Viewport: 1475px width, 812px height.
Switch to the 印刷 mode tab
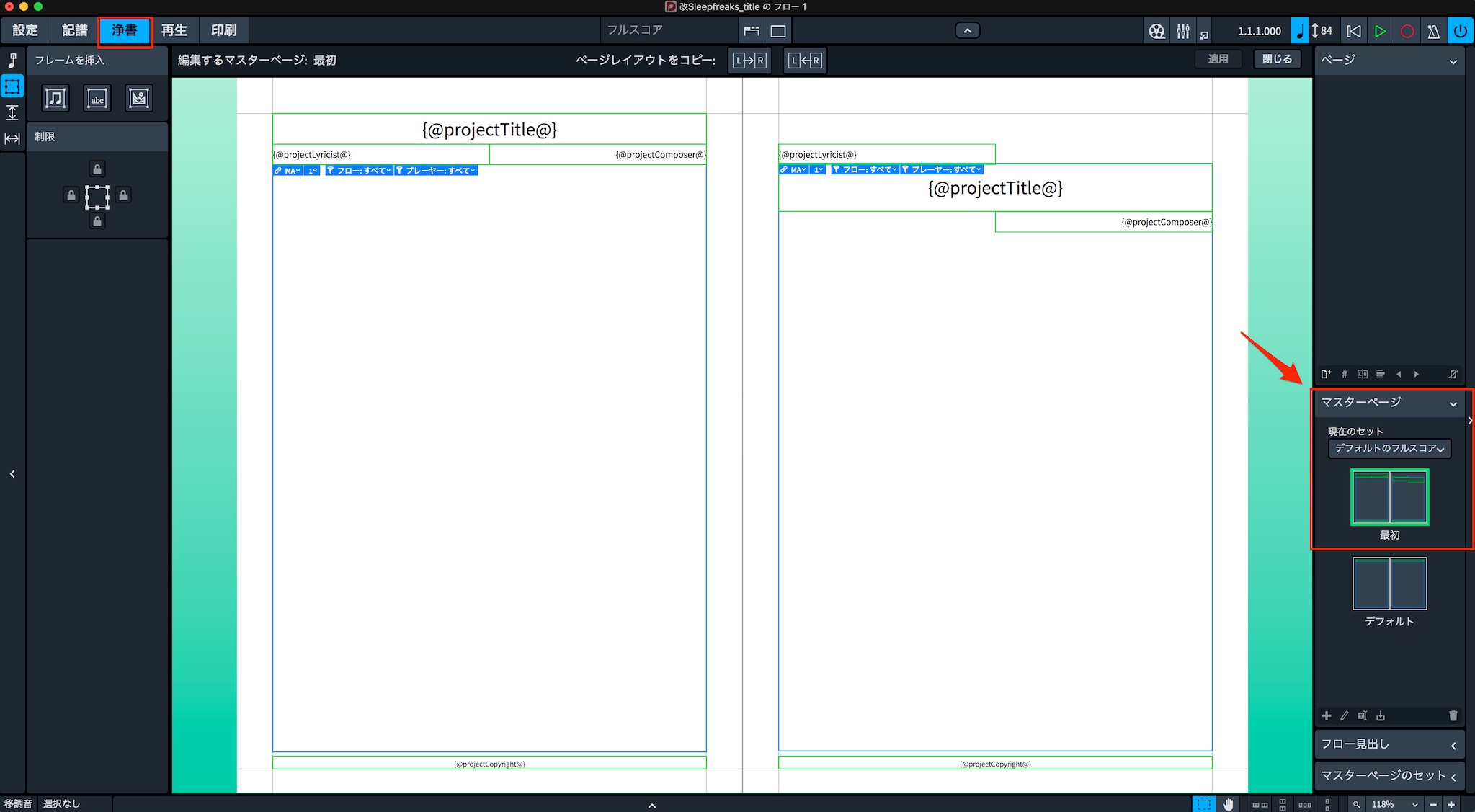pos(223,30)
